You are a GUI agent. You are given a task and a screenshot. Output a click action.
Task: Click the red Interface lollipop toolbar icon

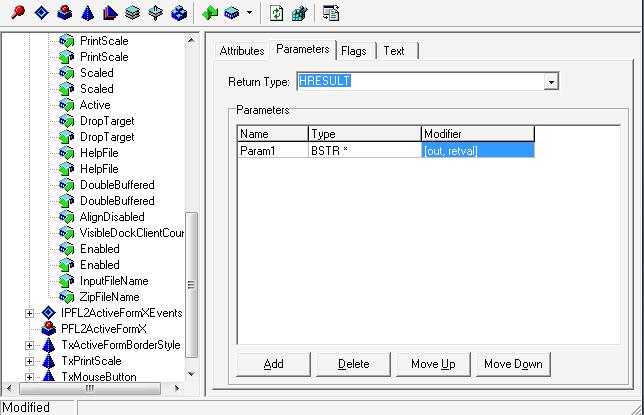pos(19,13)
